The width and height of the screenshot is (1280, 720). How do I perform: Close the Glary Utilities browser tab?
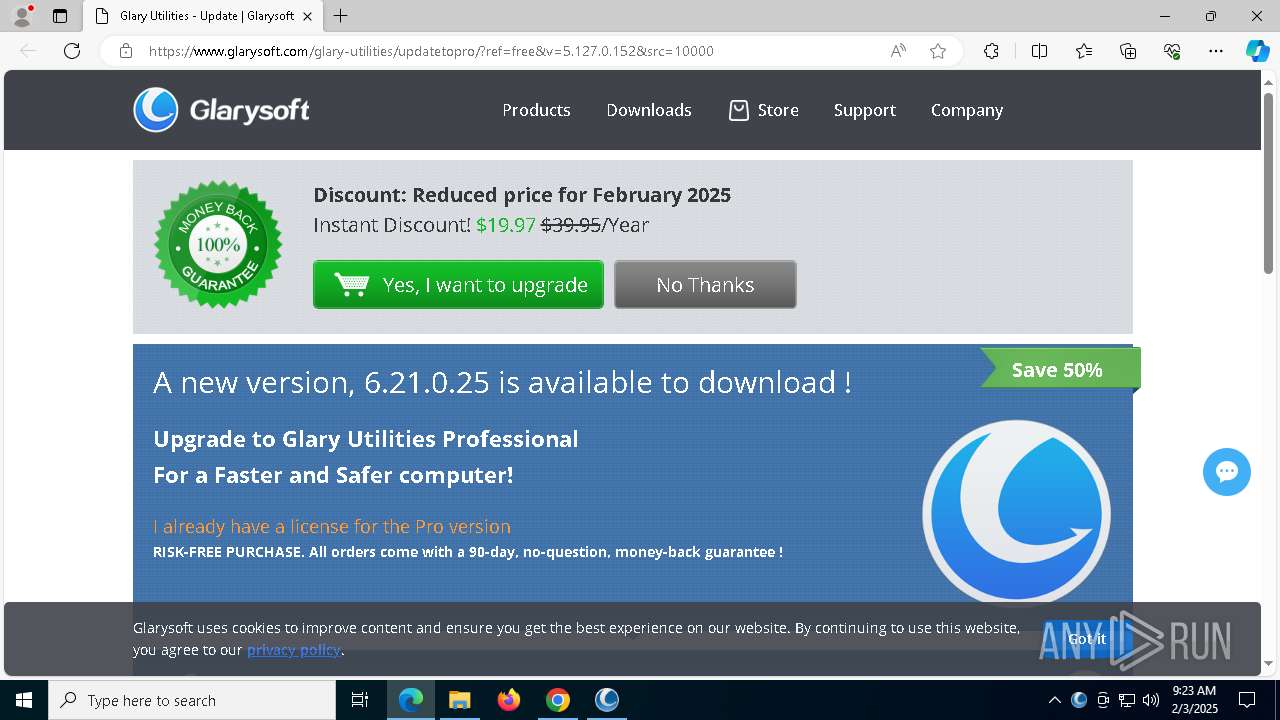307,16
